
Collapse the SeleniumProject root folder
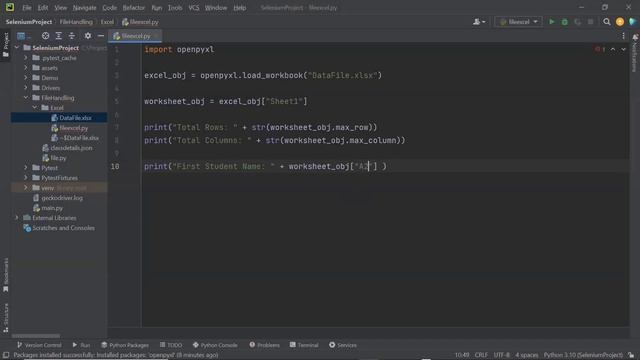pos(17,48)
